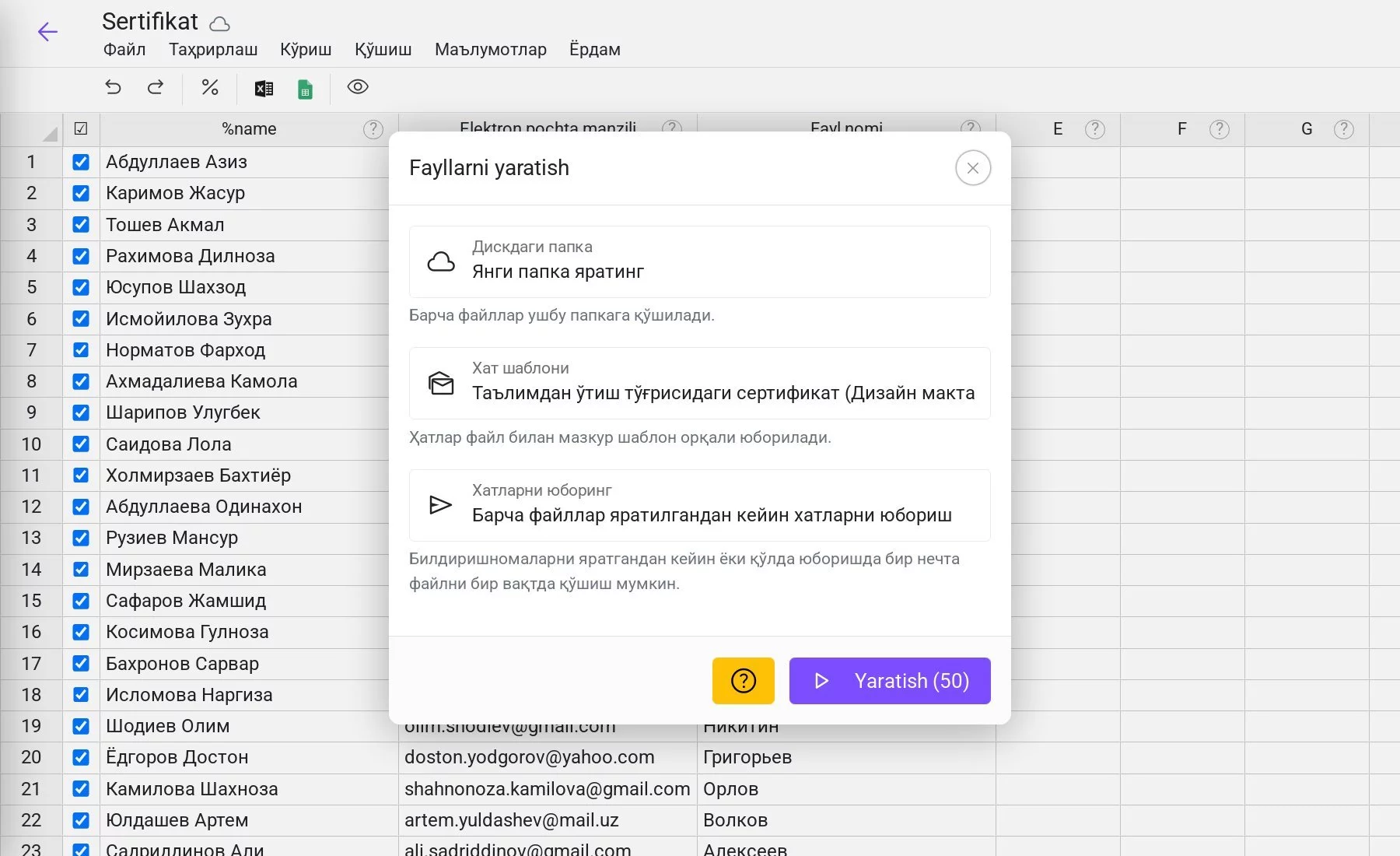Uncheck row Саидова Лола
The width and height of the screenshot is (1400, 856).
[x=81, y=444]
